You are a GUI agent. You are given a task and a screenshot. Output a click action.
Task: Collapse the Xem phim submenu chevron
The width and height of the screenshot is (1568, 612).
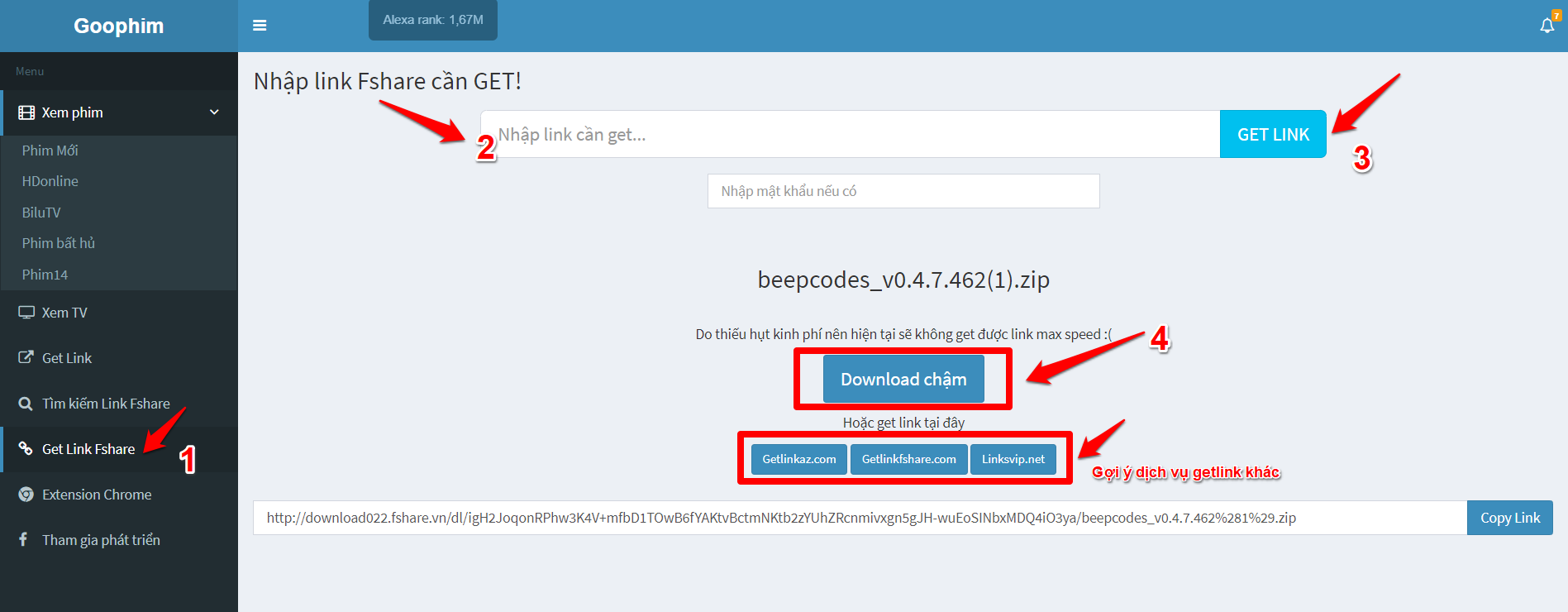tap(214, 112)
